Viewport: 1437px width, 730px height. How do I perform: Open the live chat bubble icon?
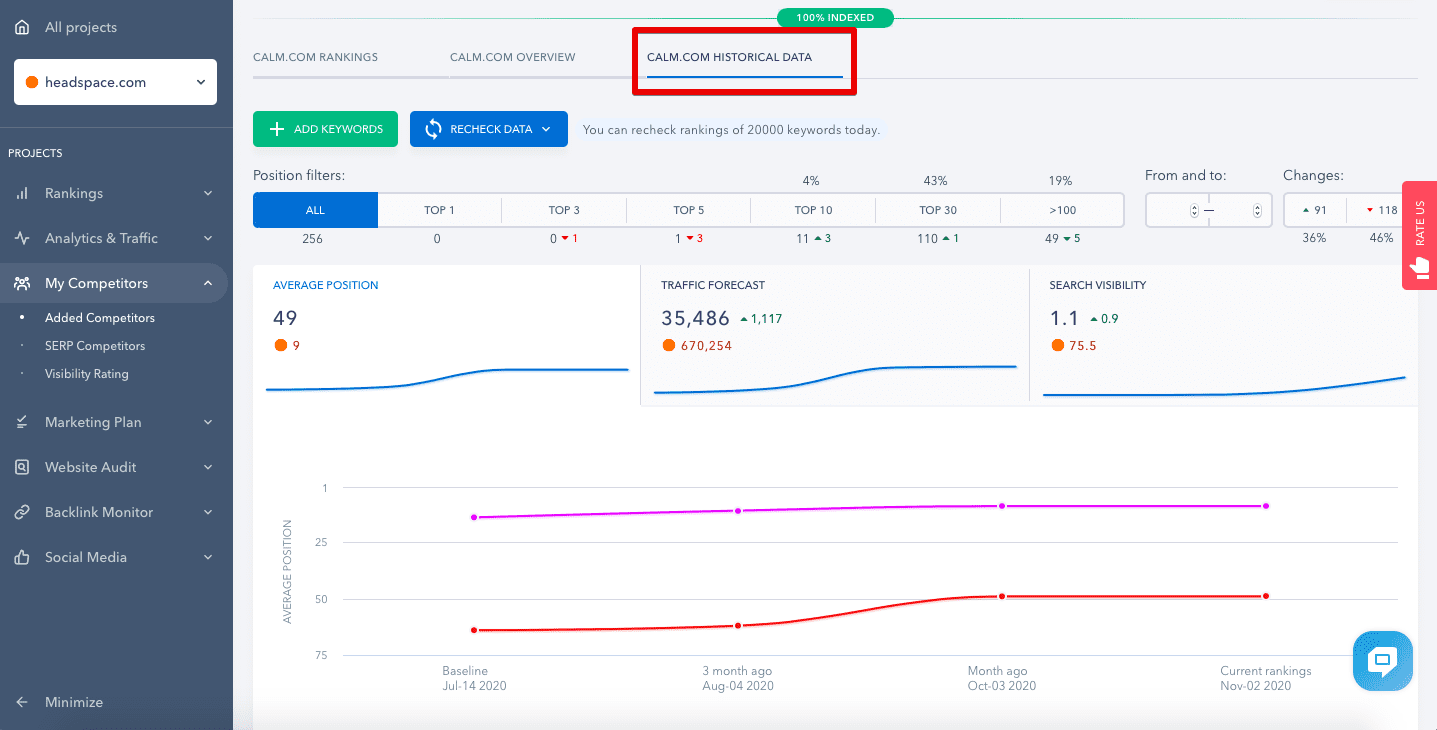coord(1383,660)
